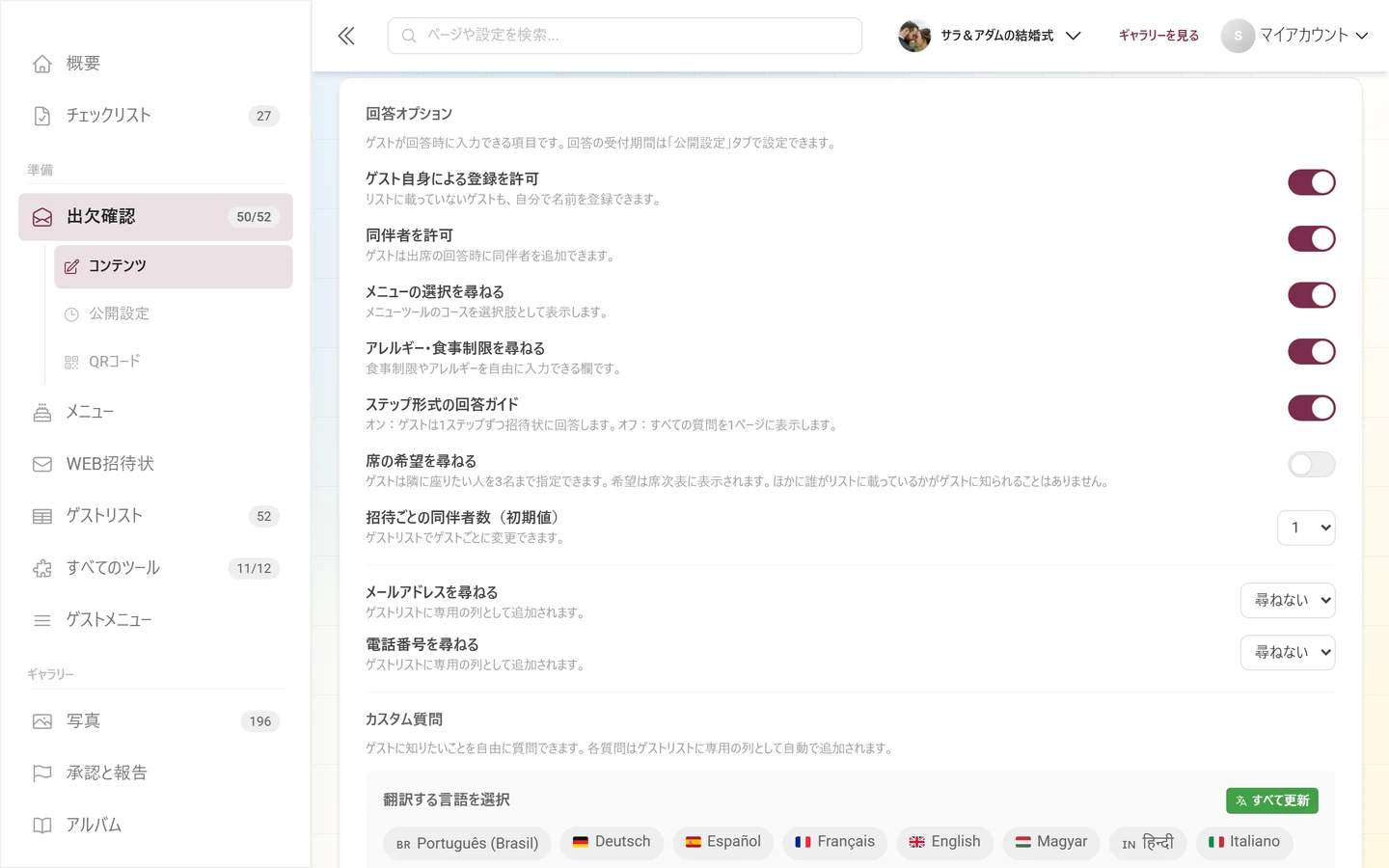
Task: Select Deutsch translation language chip
Action: click(x=612, y=842)
